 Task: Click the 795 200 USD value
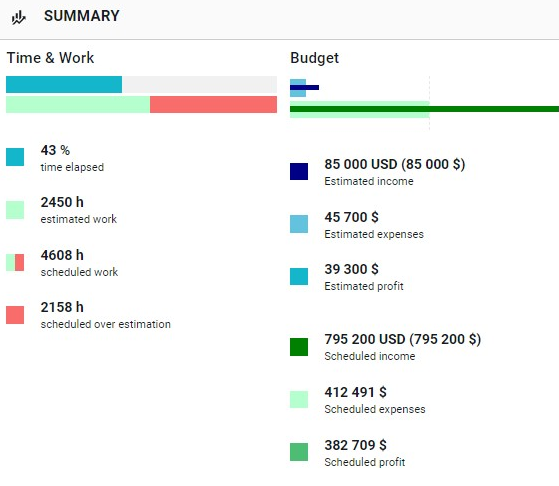coord(403,339)
